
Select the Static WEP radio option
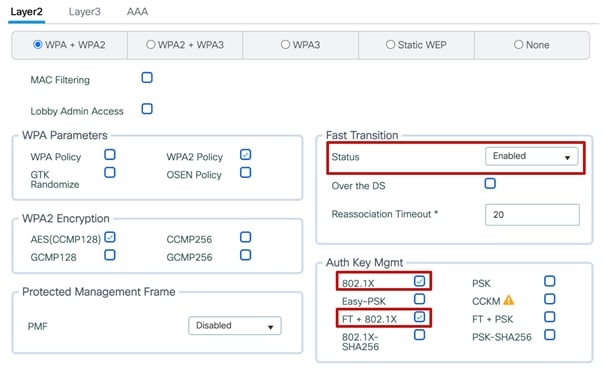390,45
